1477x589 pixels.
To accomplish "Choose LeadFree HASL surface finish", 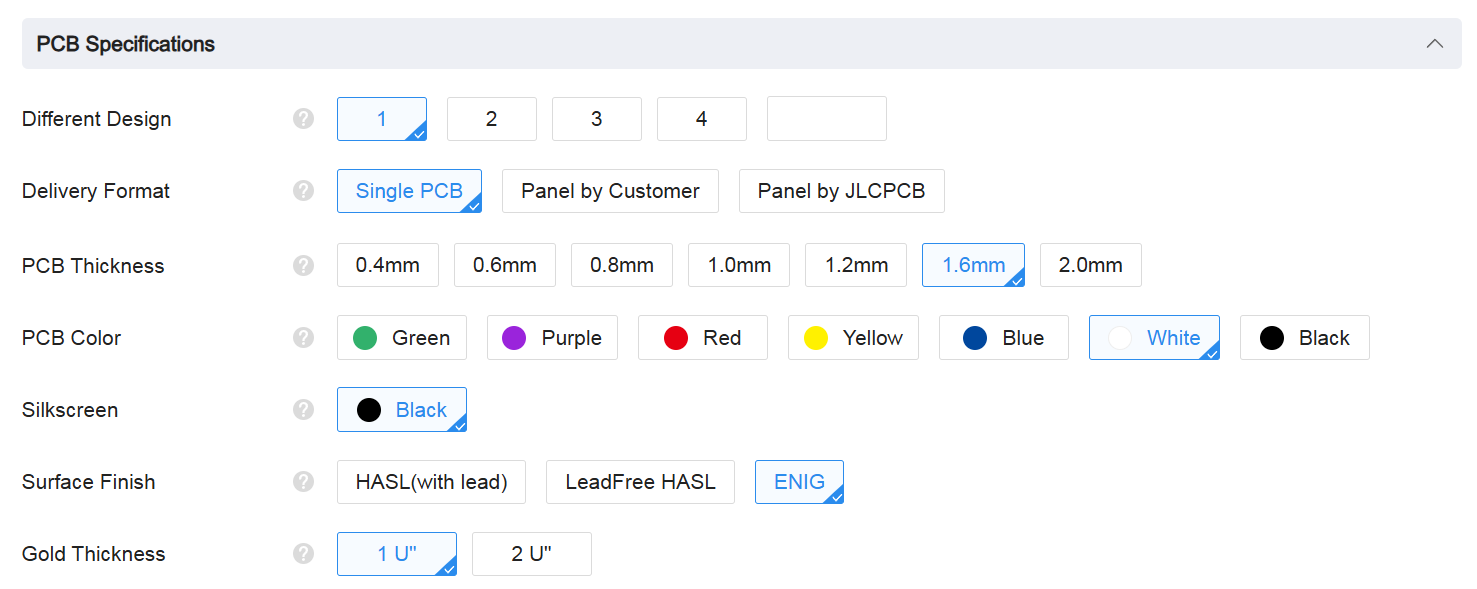I will coord(640,482).
